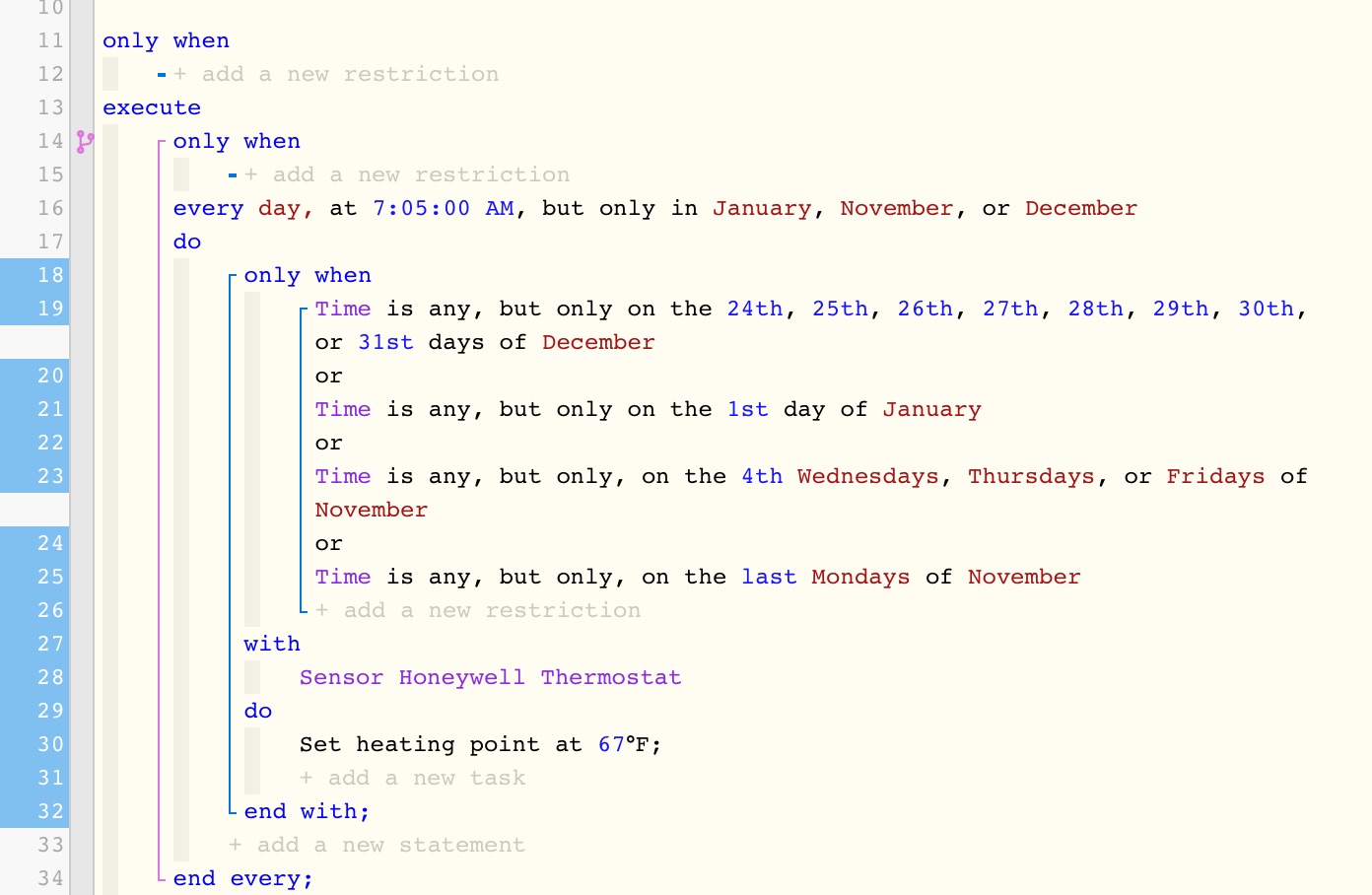Select the 'only when' keyword on line 18
Viewport: 1372px width, 895px height.
click(x=309, y=275)
